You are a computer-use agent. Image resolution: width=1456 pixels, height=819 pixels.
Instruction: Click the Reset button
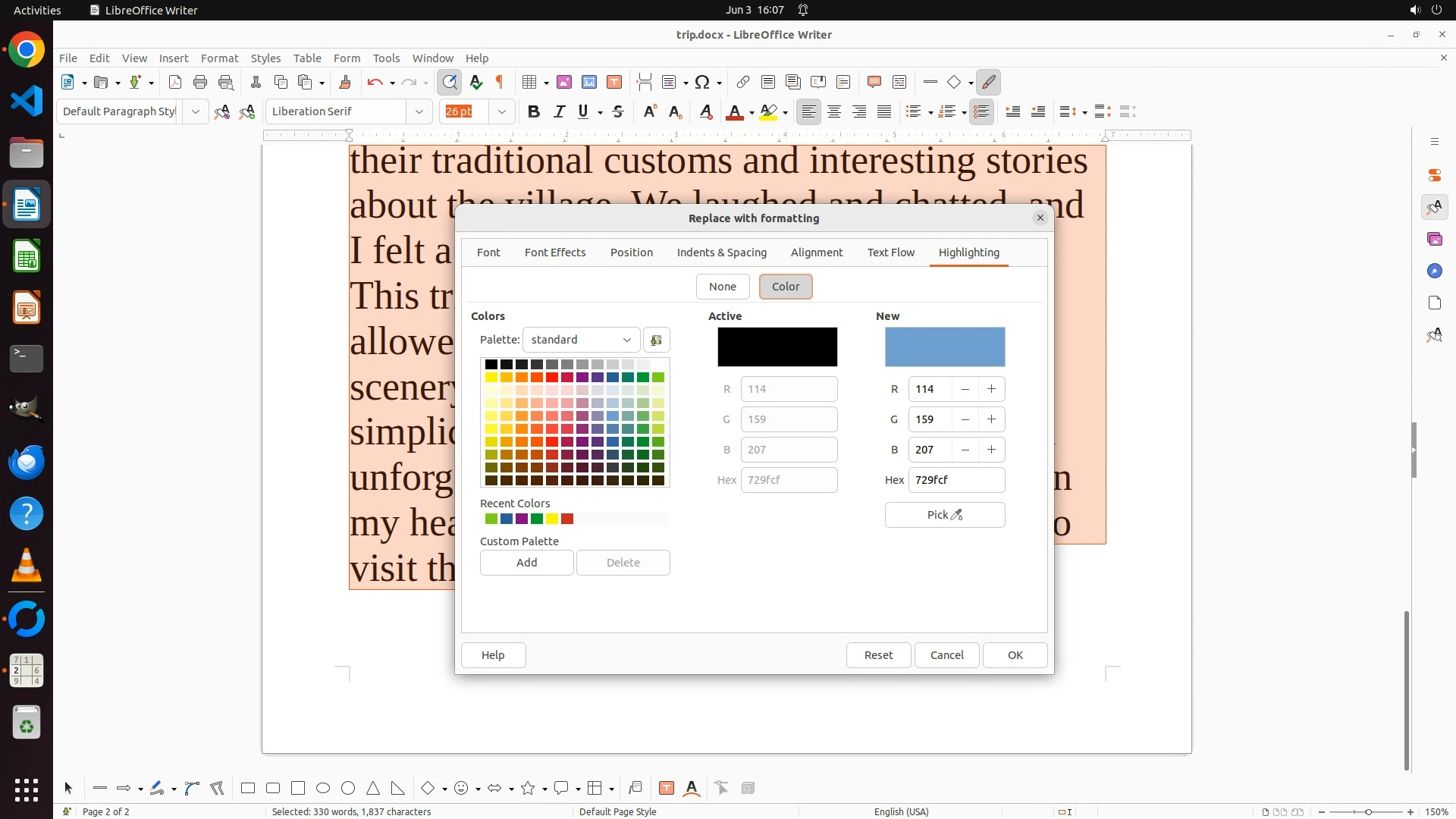[x=878, y=655]
